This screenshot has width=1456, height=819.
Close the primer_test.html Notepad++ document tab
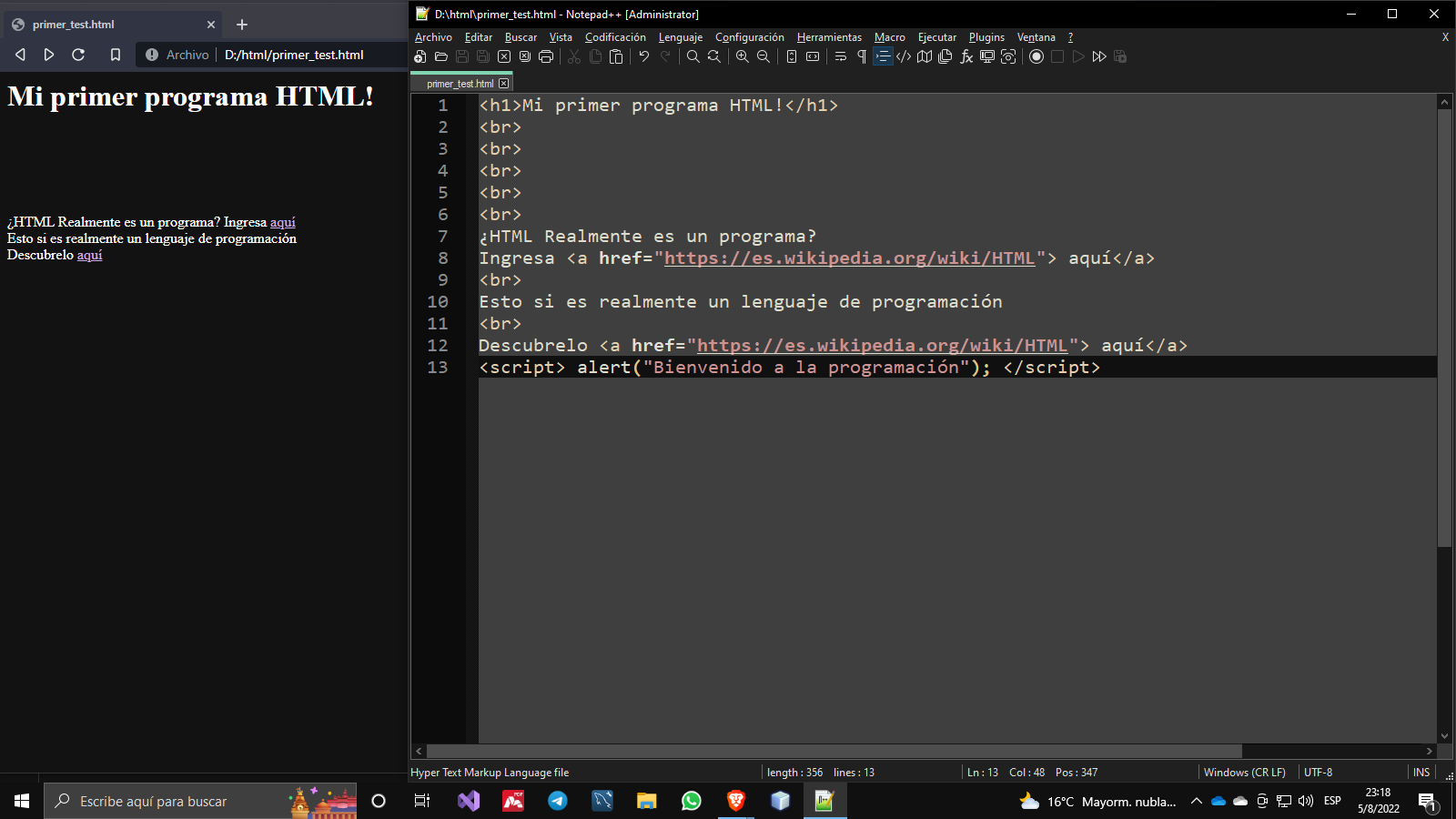504,84
